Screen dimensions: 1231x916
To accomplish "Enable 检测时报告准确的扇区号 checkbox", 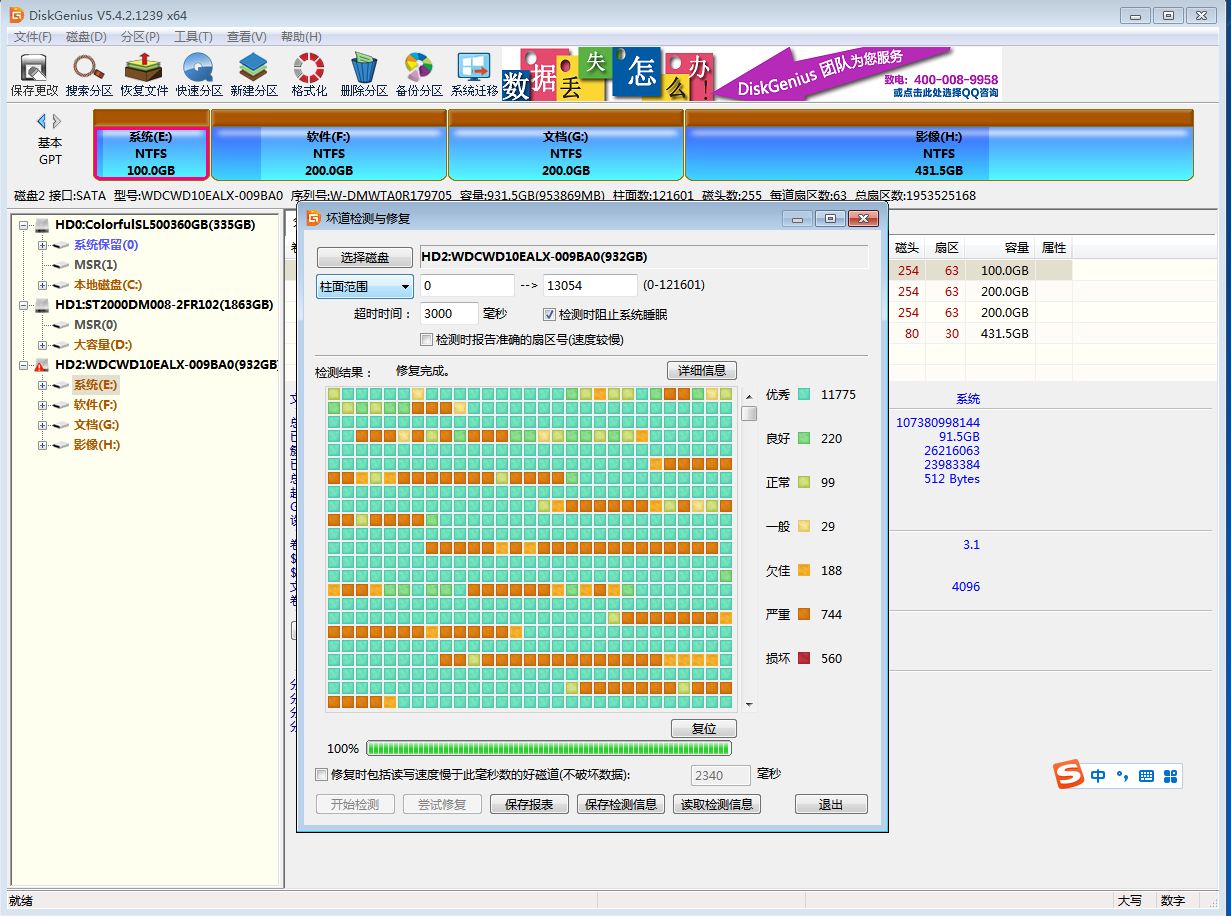I will (427, 339).
